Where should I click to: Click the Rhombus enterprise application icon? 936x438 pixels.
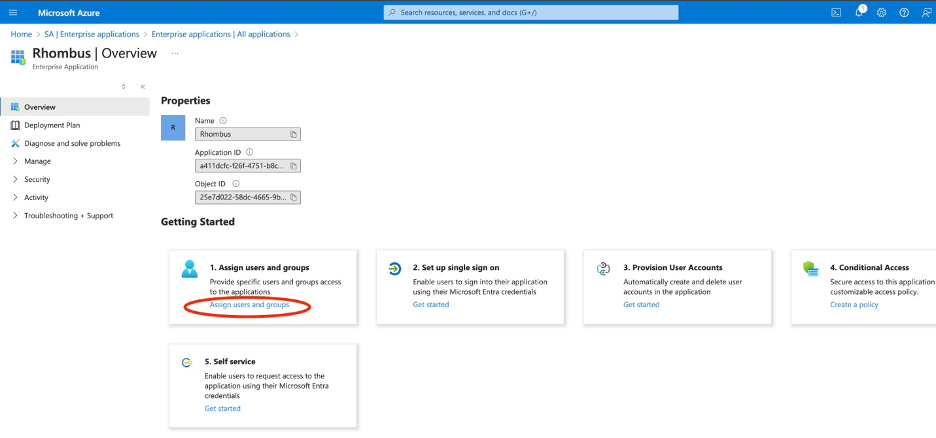pos(18,57)
